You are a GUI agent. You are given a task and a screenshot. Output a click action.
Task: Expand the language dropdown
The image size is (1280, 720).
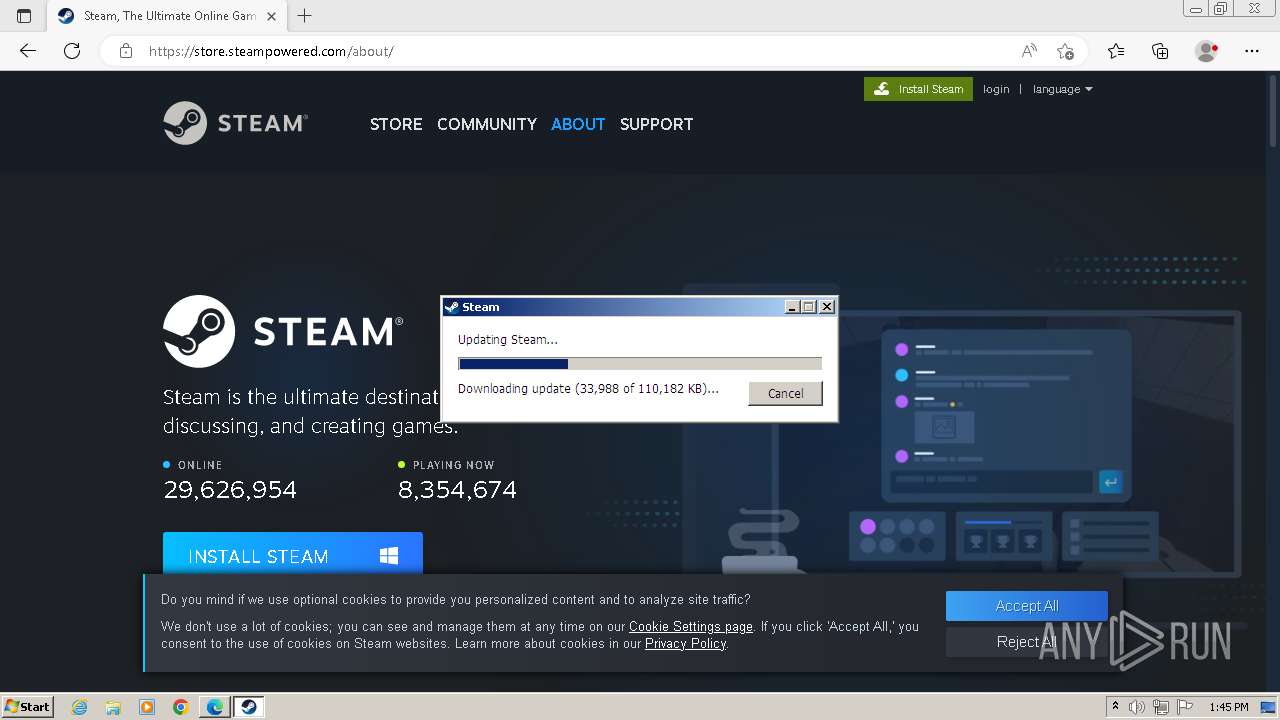pyautogui.click(x=1062, y=89)
